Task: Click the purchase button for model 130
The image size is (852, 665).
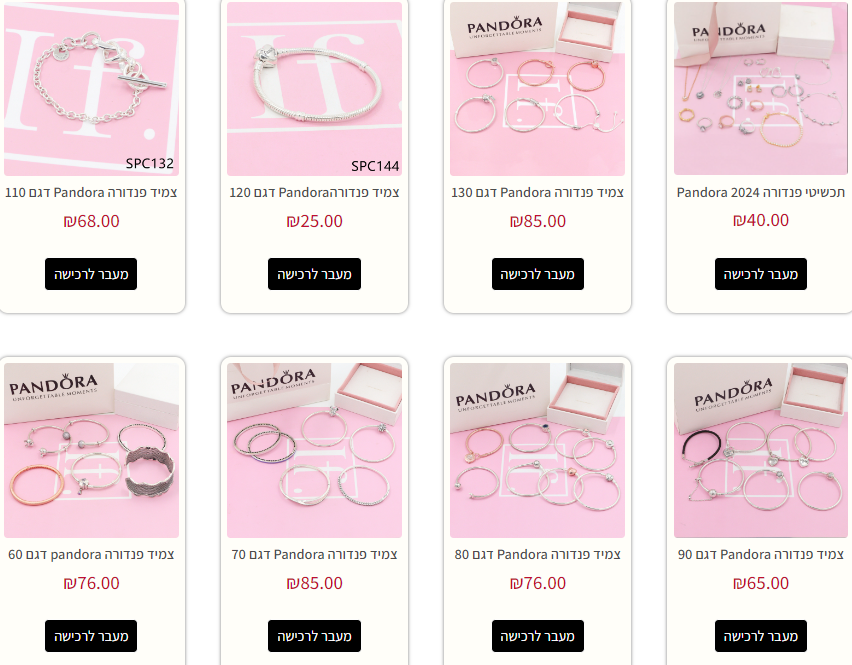Action: (538, 274)
